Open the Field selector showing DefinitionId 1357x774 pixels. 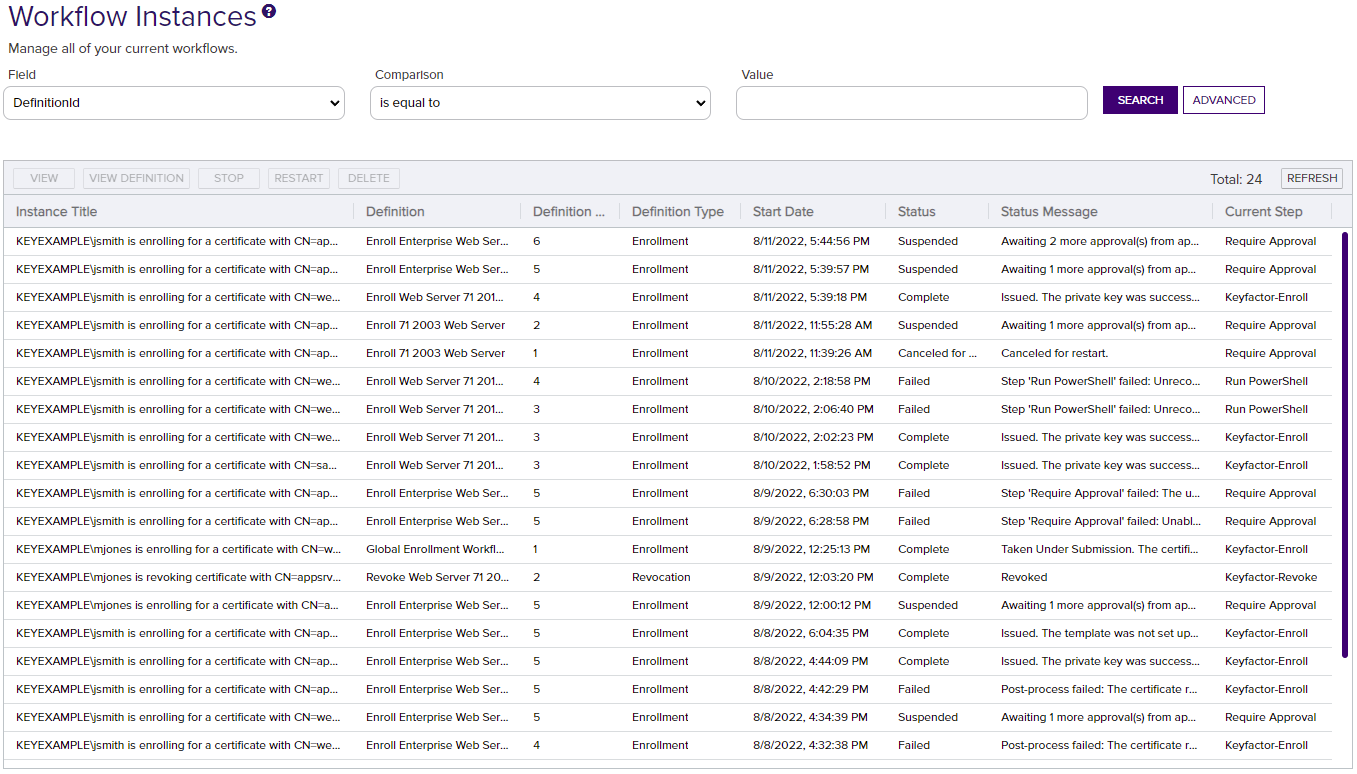pyautogui.click(x=174, y=102)
